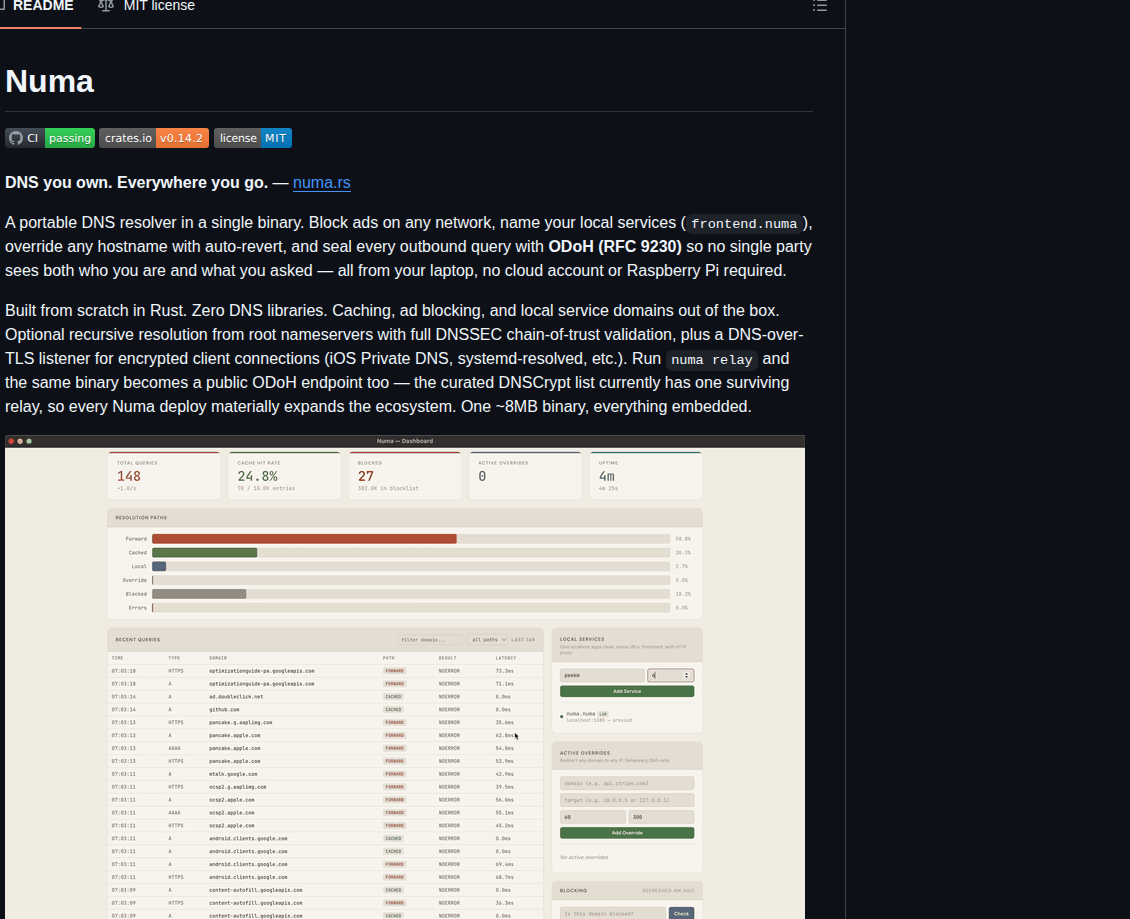Click the red close dot in dashboard
This screenshot has width=1130, height=919.
tap(12, 441)
